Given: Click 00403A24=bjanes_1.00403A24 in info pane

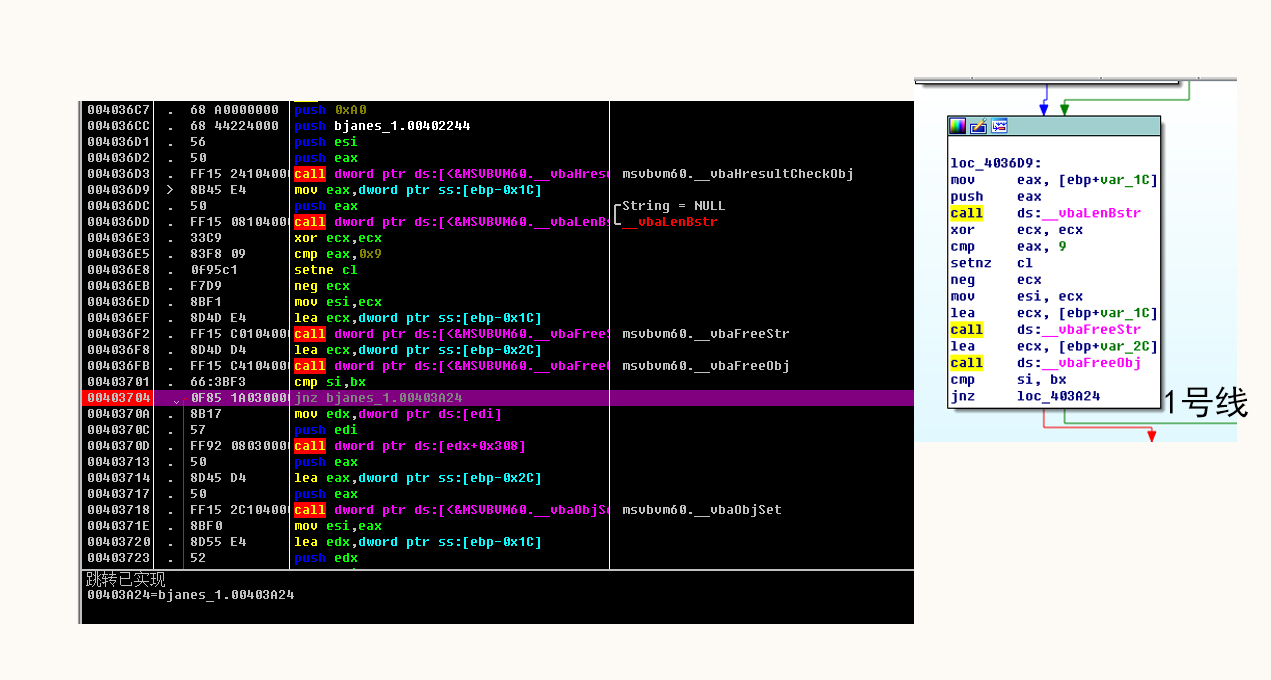Looking at the screenshot, I should [x=190, y=594].
